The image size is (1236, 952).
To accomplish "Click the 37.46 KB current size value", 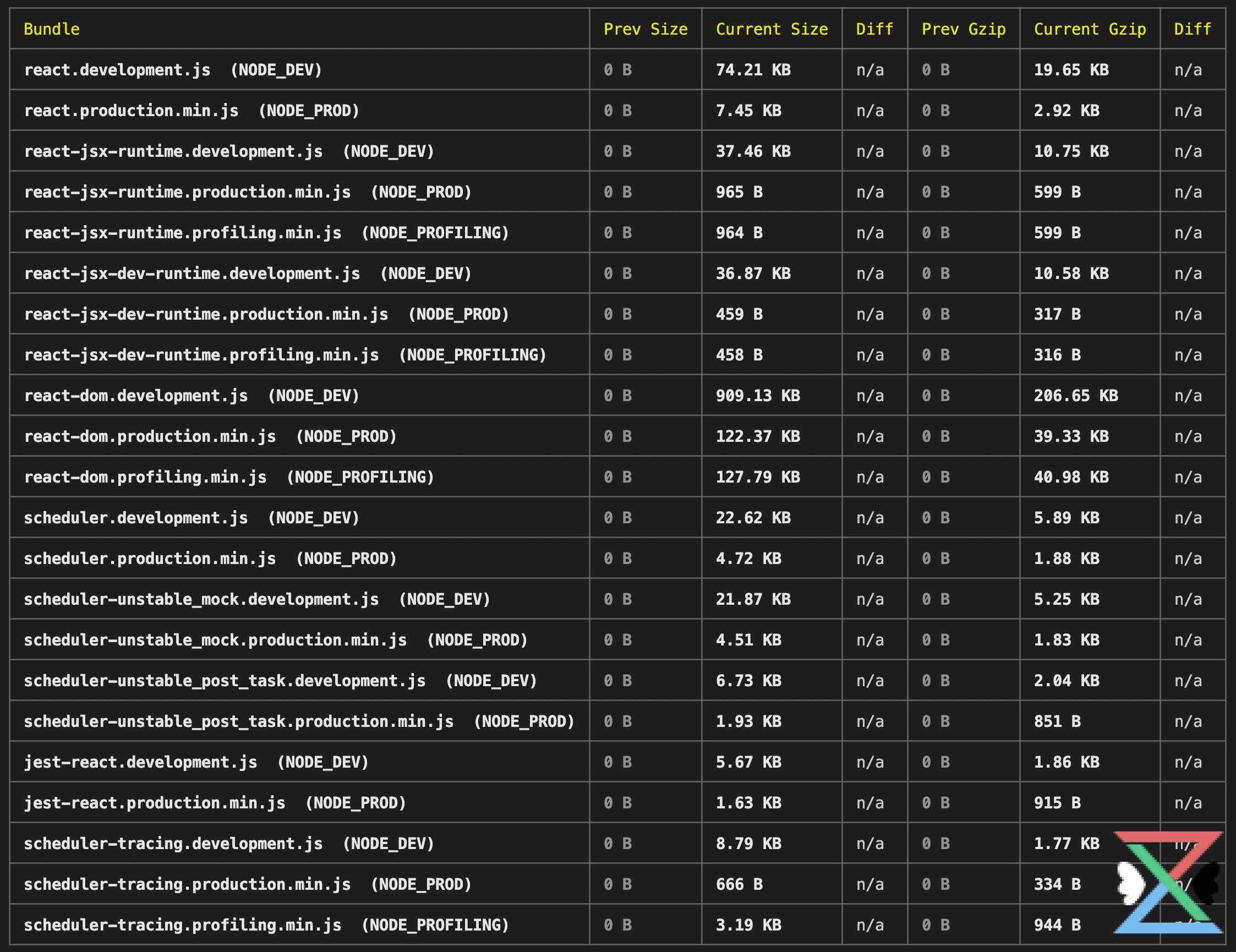I will point(753,151).
